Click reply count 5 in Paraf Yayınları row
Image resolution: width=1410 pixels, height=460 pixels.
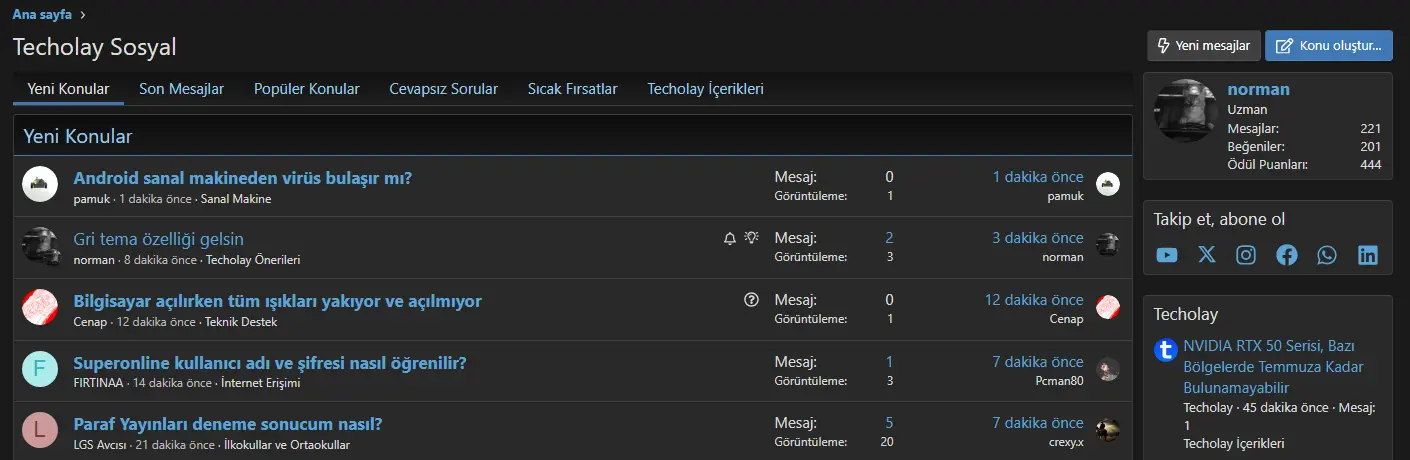click(x=889, y=423)
